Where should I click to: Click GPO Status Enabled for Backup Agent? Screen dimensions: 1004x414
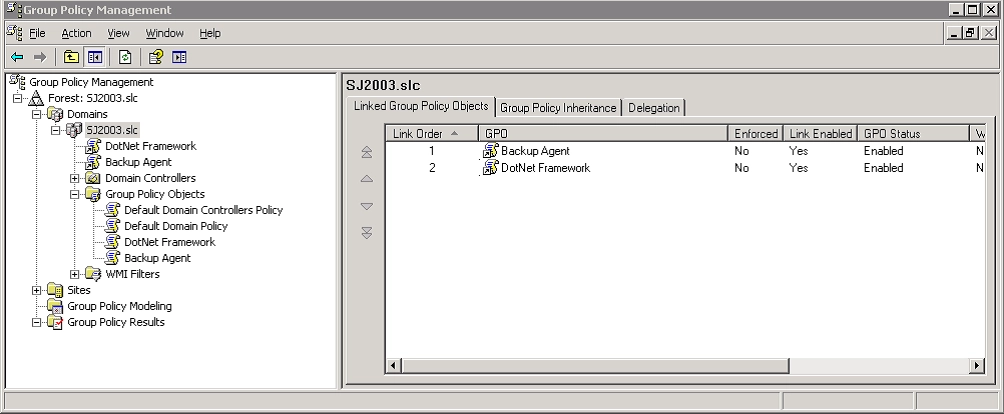coord(884,151)
